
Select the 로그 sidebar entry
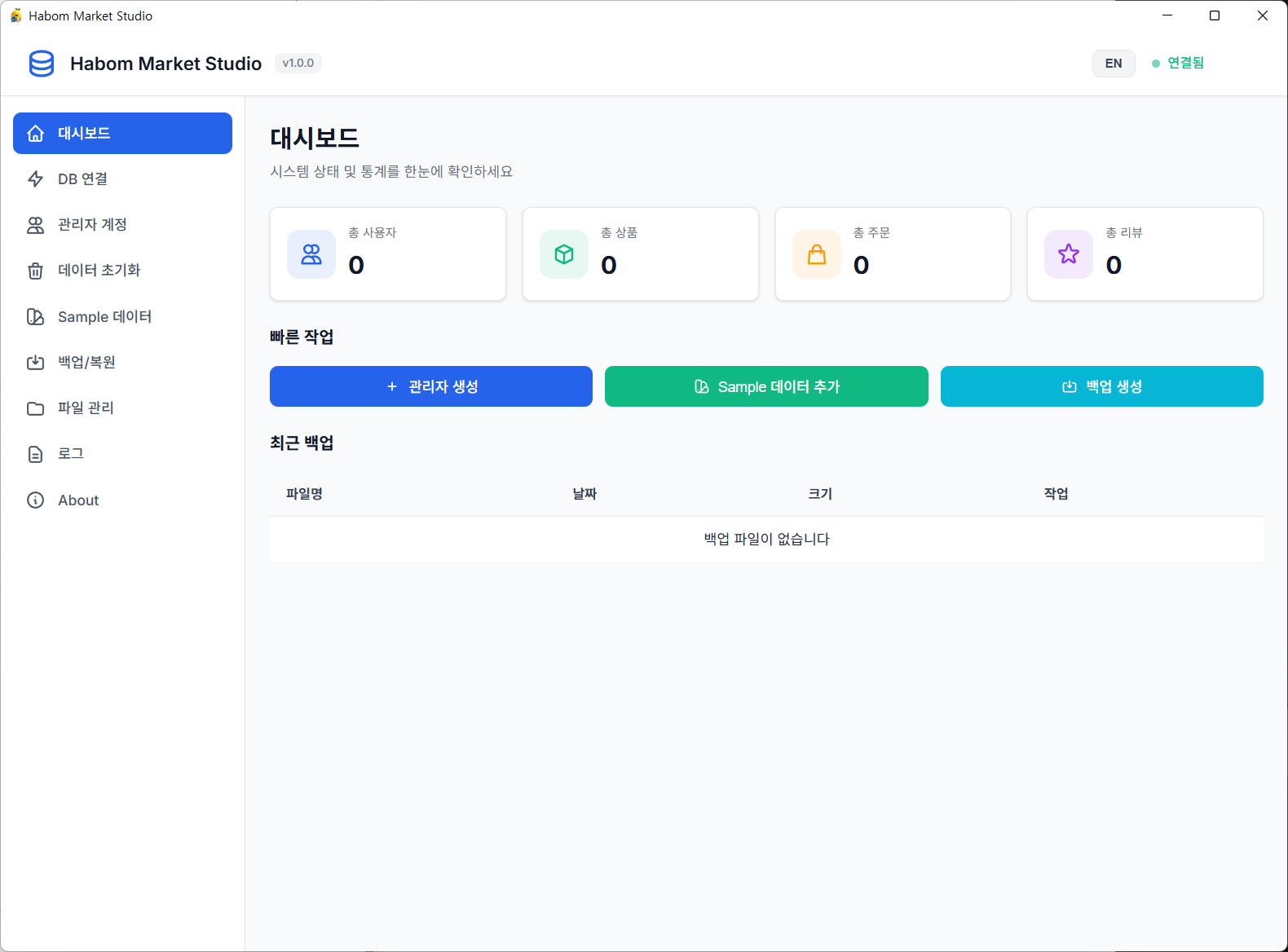point(71,454)
